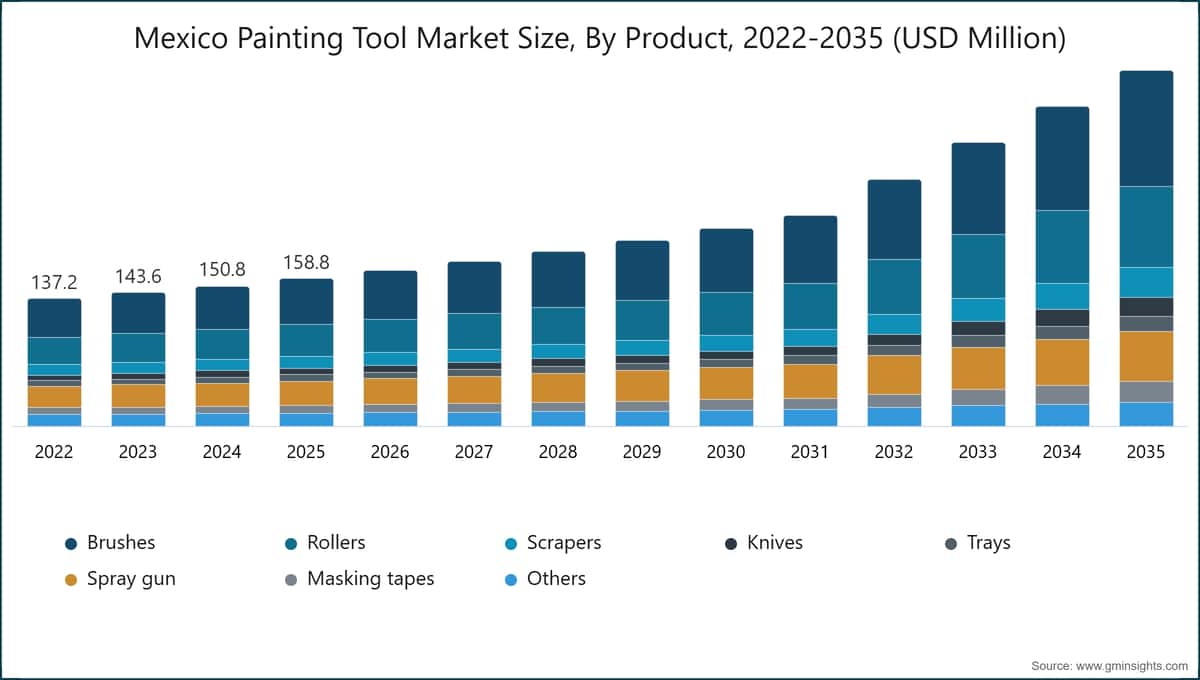1200x680 pixels.
Task: Click the Knives legend color dot
Action: 731,543
